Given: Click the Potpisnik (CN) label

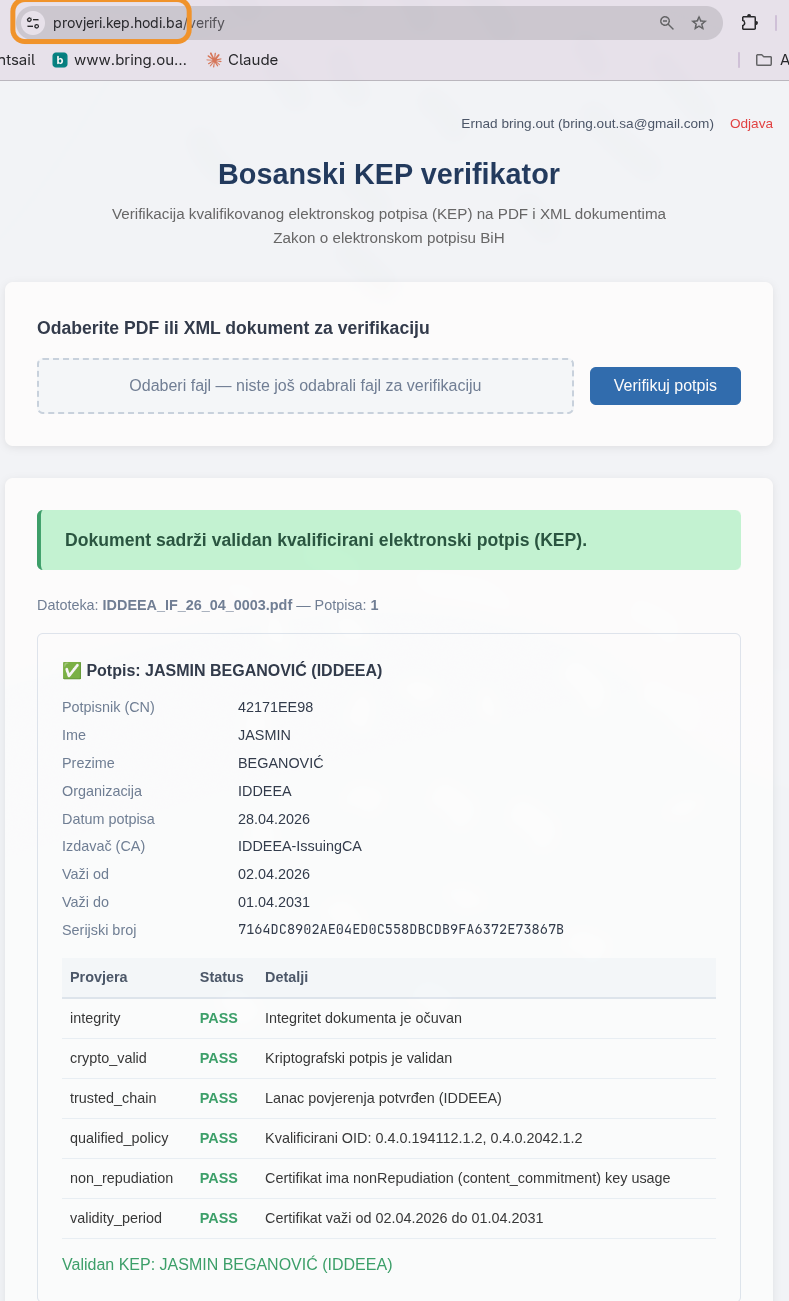Looking at the screenshot, I should (108, 707).
